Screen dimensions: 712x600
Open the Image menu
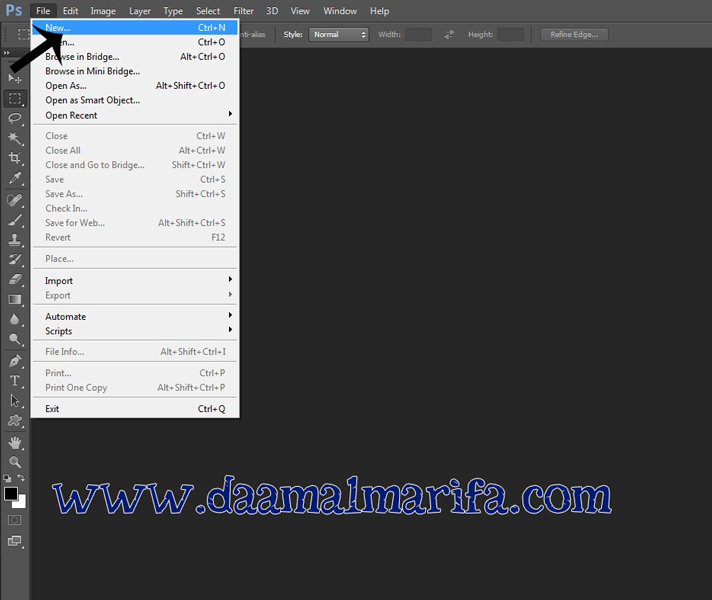[103, 11]
